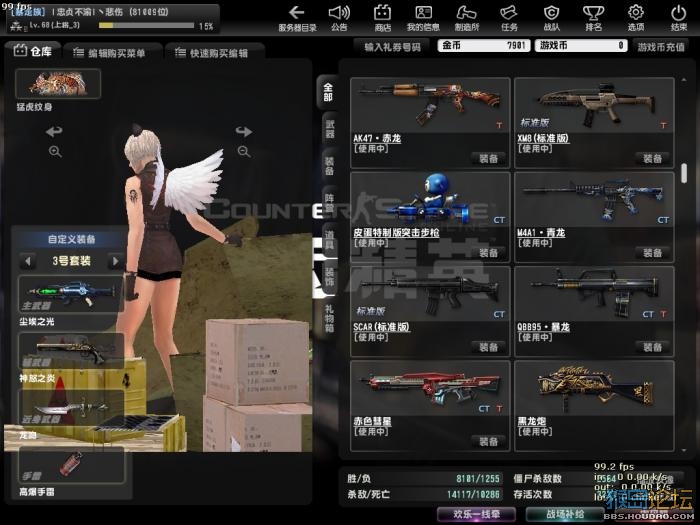Click inventory scroll down arrow

[684, 450]
